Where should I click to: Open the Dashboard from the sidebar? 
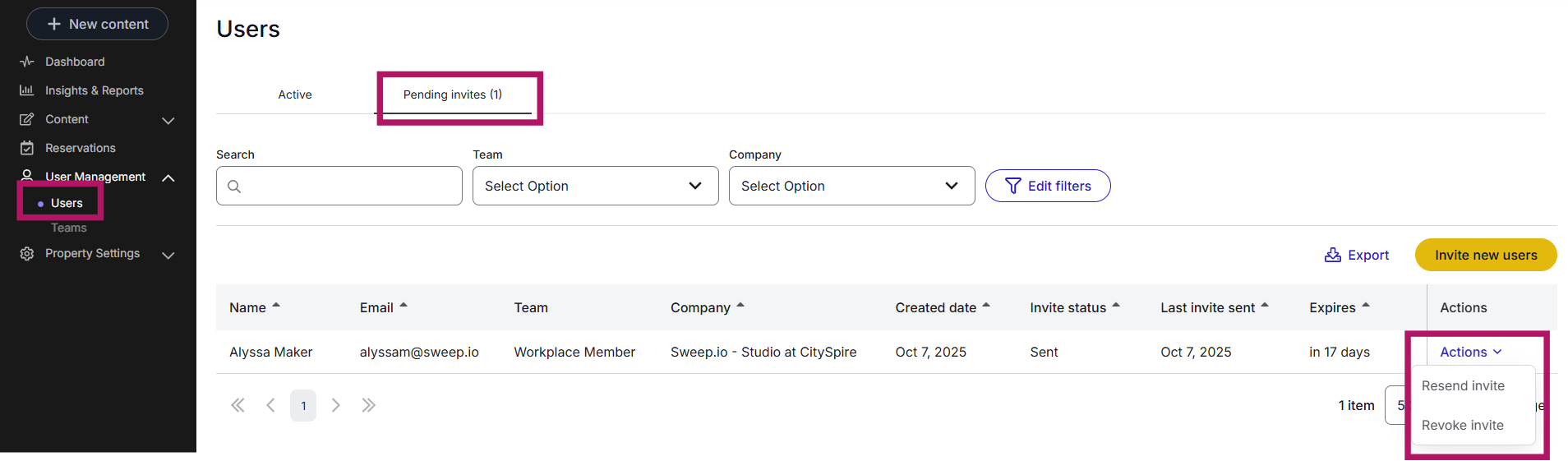74,62
